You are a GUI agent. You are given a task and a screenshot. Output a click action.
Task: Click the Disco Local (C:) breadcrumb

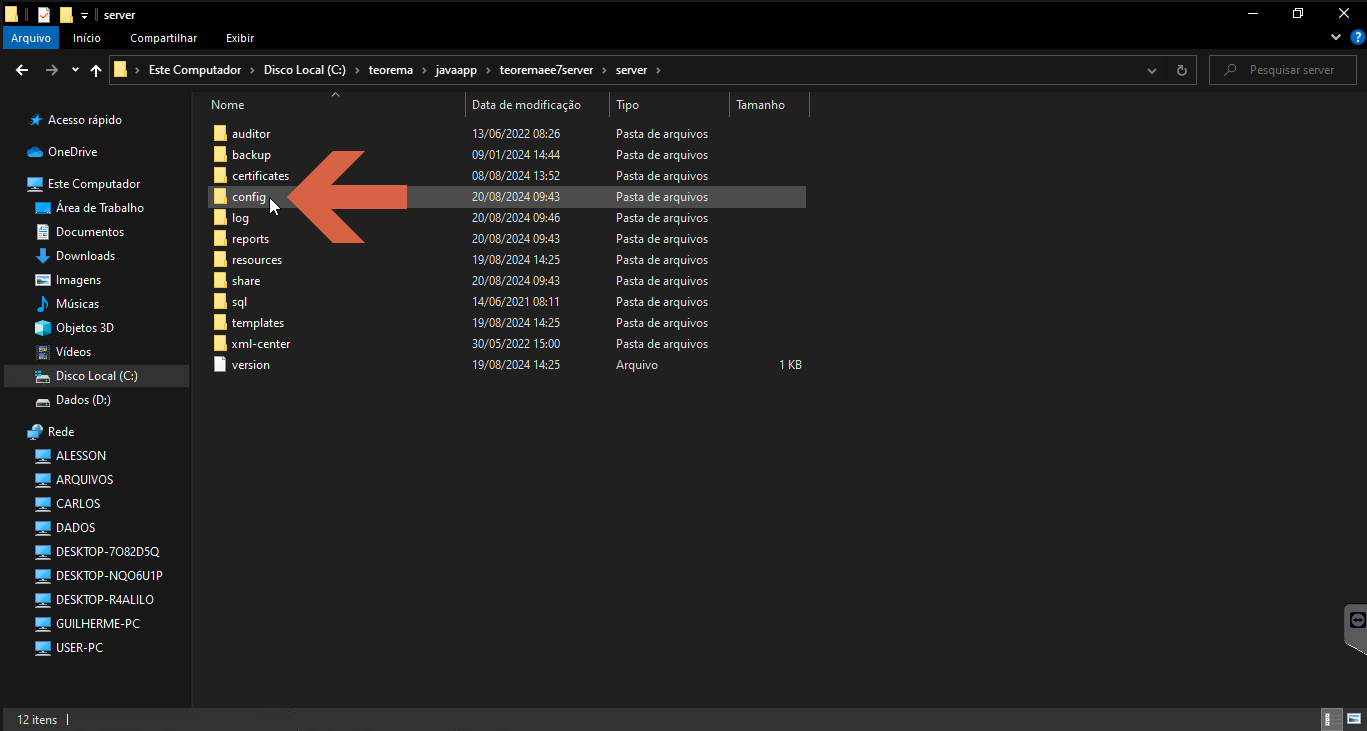tap(304, 70)
